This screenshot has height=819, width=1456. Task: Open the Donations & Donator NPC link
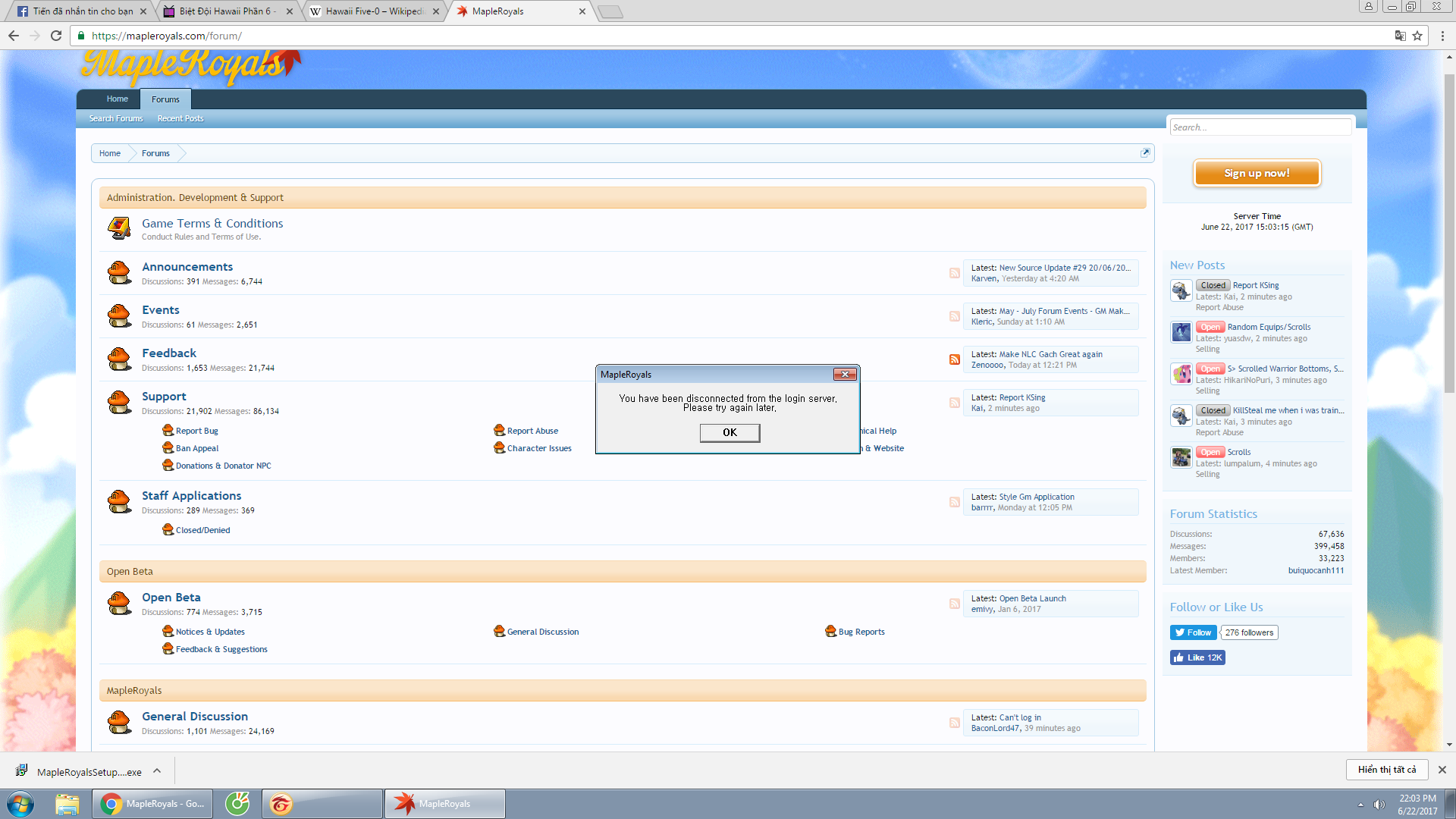coord(223,466)
